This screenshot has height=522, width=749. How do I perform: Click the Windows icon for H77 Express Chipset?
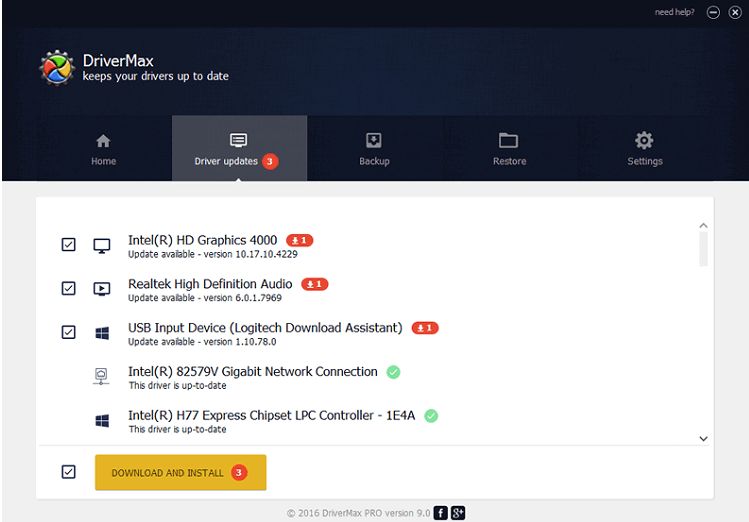coord(102,421)
